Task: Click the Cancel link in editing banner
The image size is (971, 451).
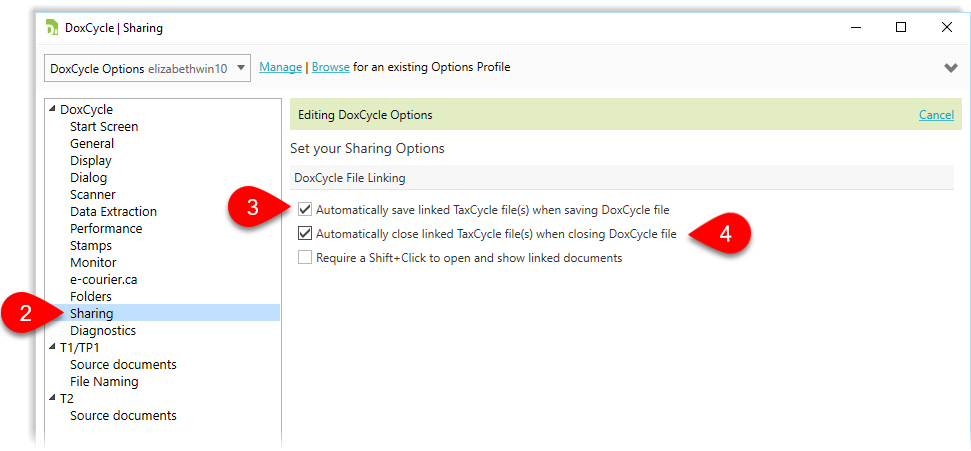Action: coord(936,115)
